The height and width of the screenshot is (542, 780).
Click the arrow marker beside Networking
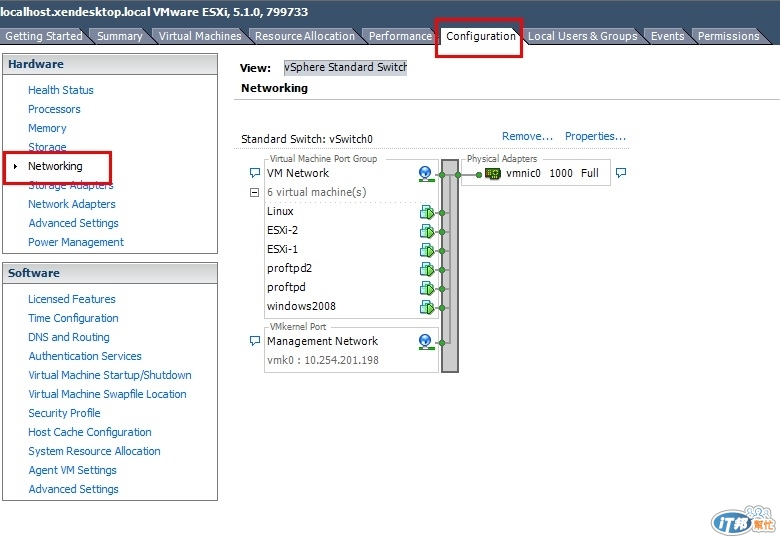tap(15, 166)
